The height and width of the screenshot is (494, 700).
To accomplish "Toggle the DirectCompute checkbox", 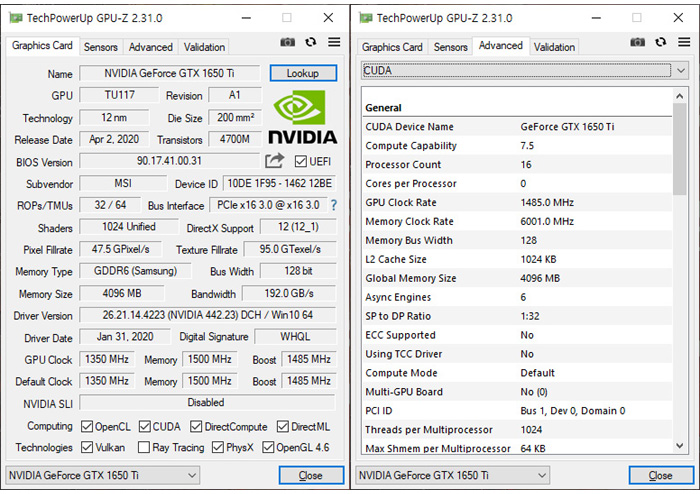I will [196, 427].
